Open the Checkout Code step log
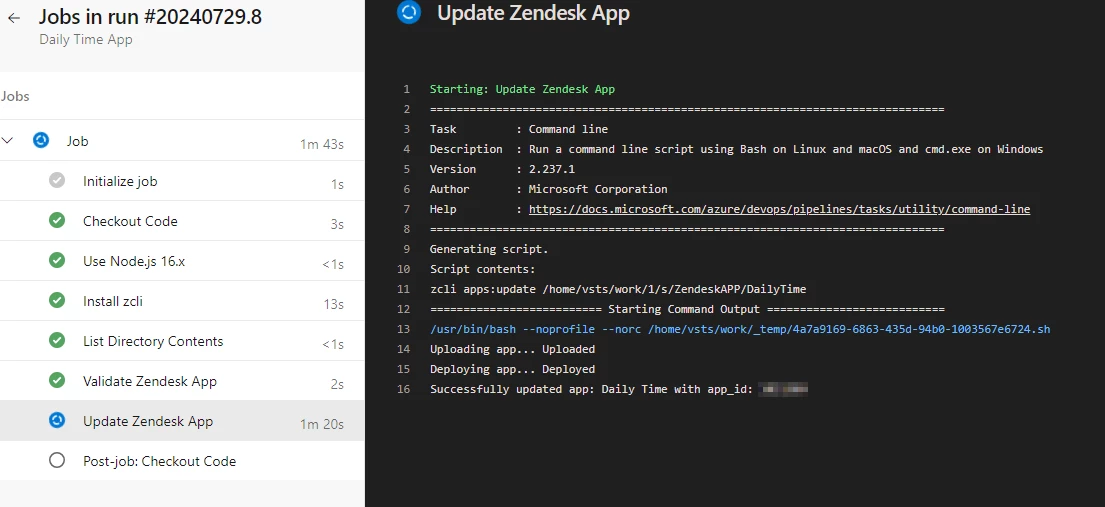The width and height of the screenshot is (1105, 507). click(182, 221)
